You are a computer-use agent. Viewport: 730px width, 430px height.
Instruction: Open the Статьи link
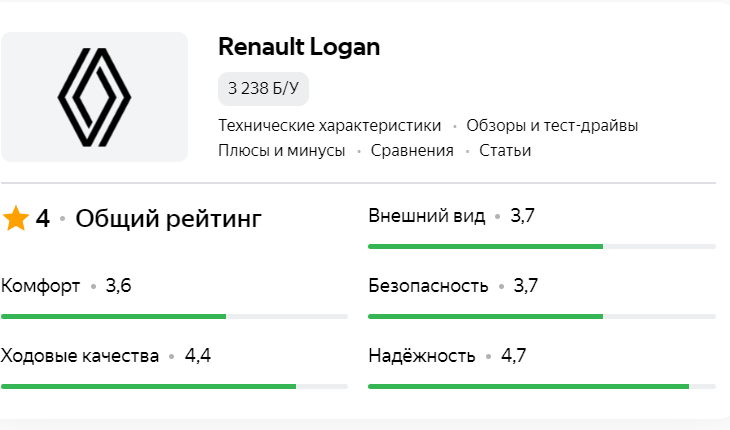(x=505, y=150)
